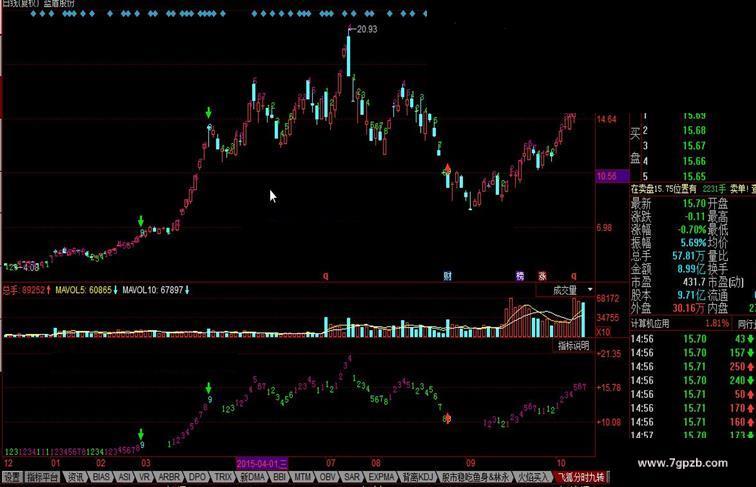The image size is (756, 487).
Task: Select the 背离KDJ indicator tab
Action: (x=418, y=477)
